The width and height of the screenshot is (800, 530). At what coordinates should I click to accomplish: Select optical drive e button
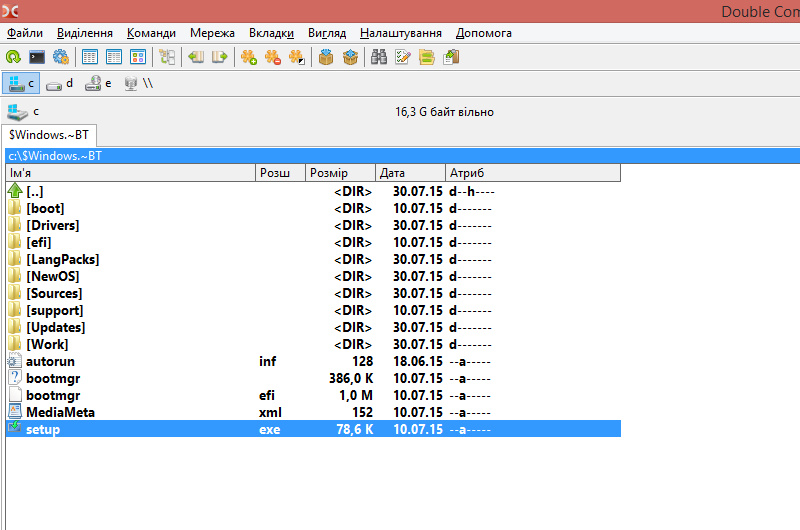[x=97, y=83]
